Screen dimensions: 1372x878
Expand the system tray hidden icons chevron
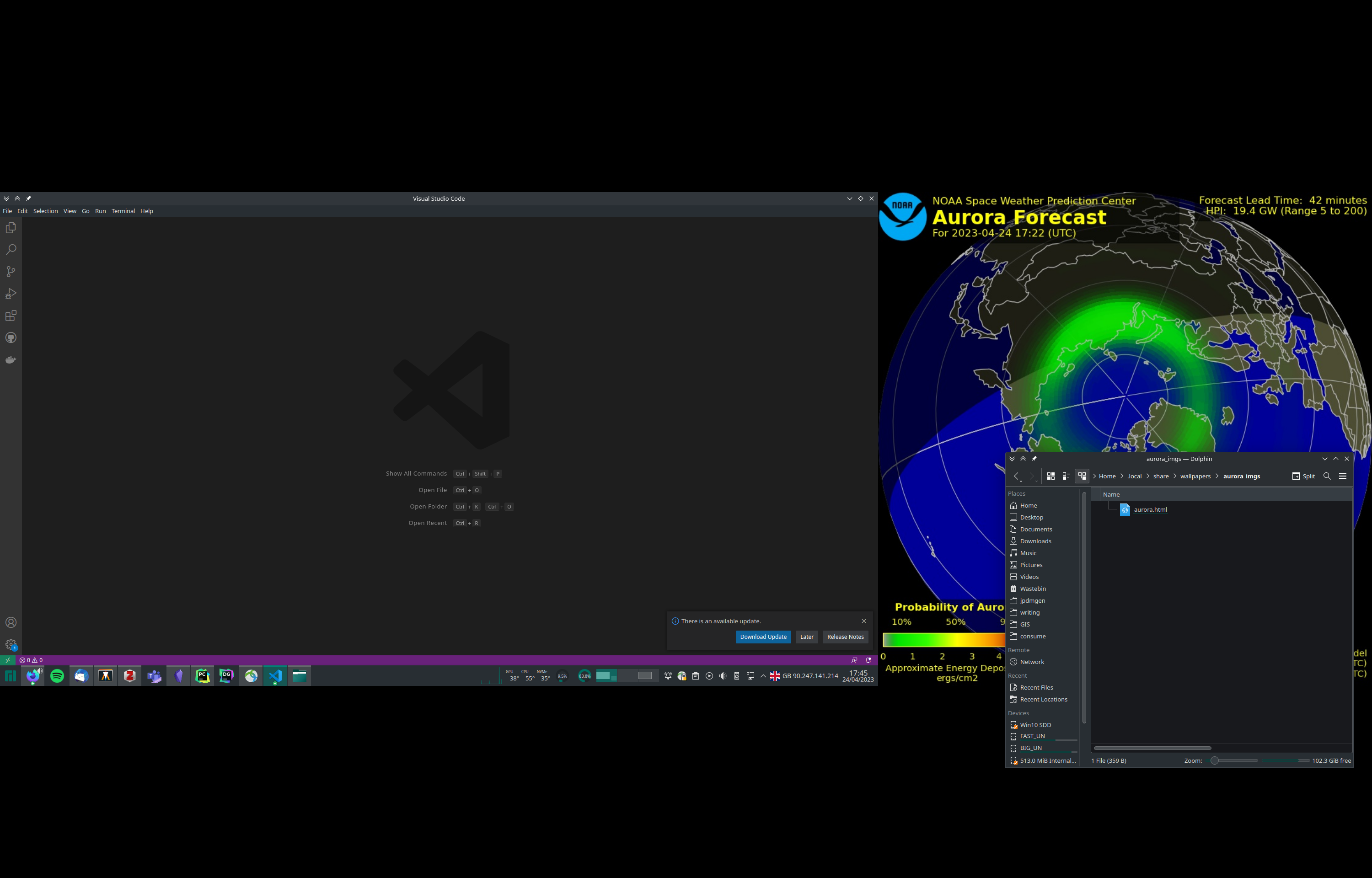(x=763, y=676)
